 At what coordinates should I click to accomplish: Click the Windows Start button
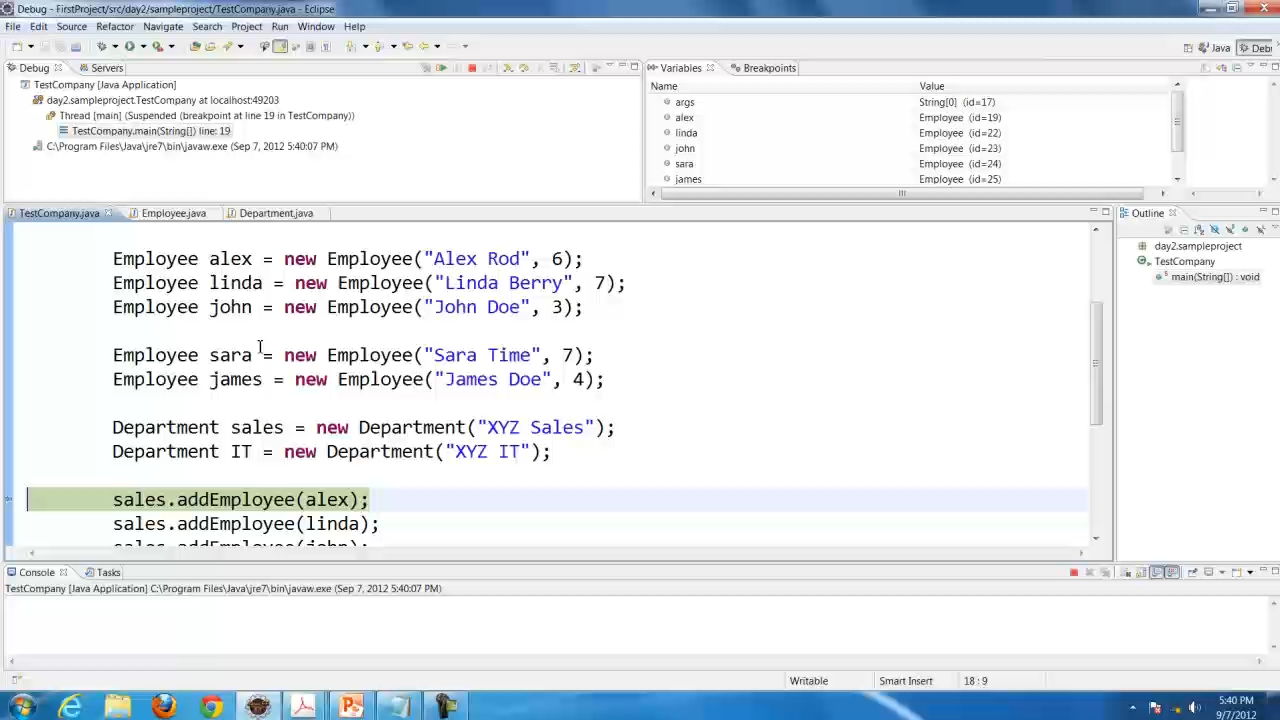pyautogui.click(x=22, y=707)
